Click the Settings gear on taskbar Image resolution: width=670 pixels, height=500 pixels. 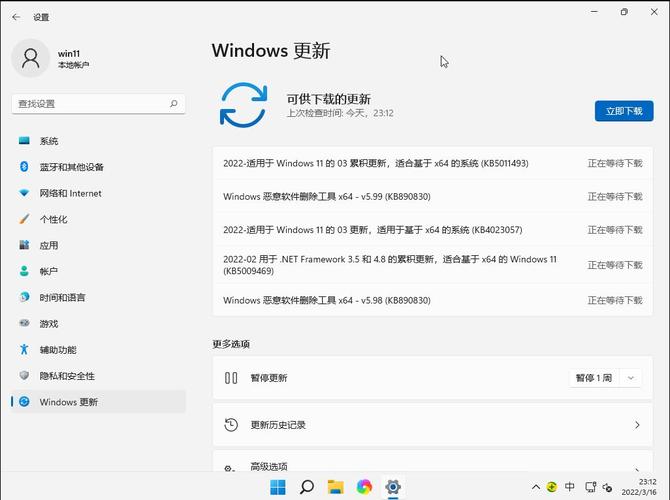coord(393,487)
